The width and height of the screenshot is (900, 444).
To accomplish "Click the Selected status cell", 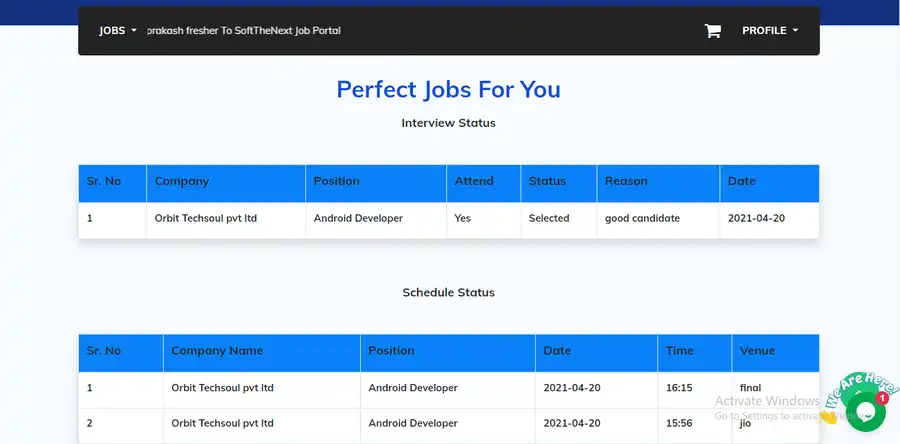I will point(549,218).
